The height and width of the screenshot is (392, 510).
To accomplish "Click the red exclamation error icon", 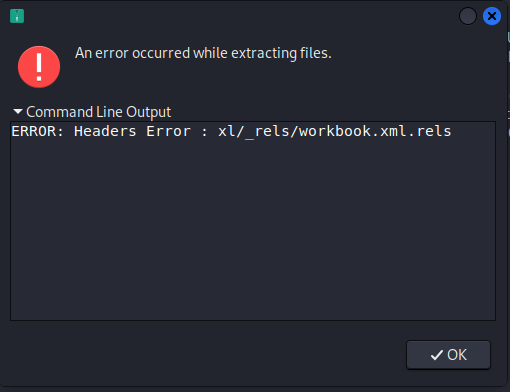I will pyautogui.click(x=39, y=67).
